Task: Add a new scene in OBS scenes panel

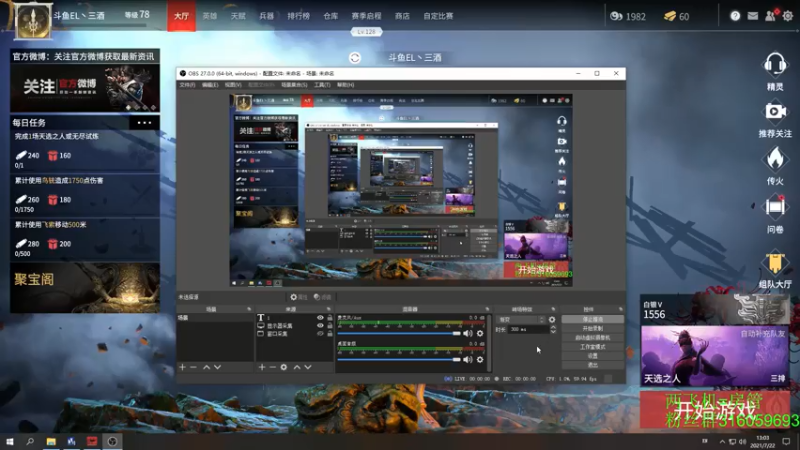Action: pos(182,367)
